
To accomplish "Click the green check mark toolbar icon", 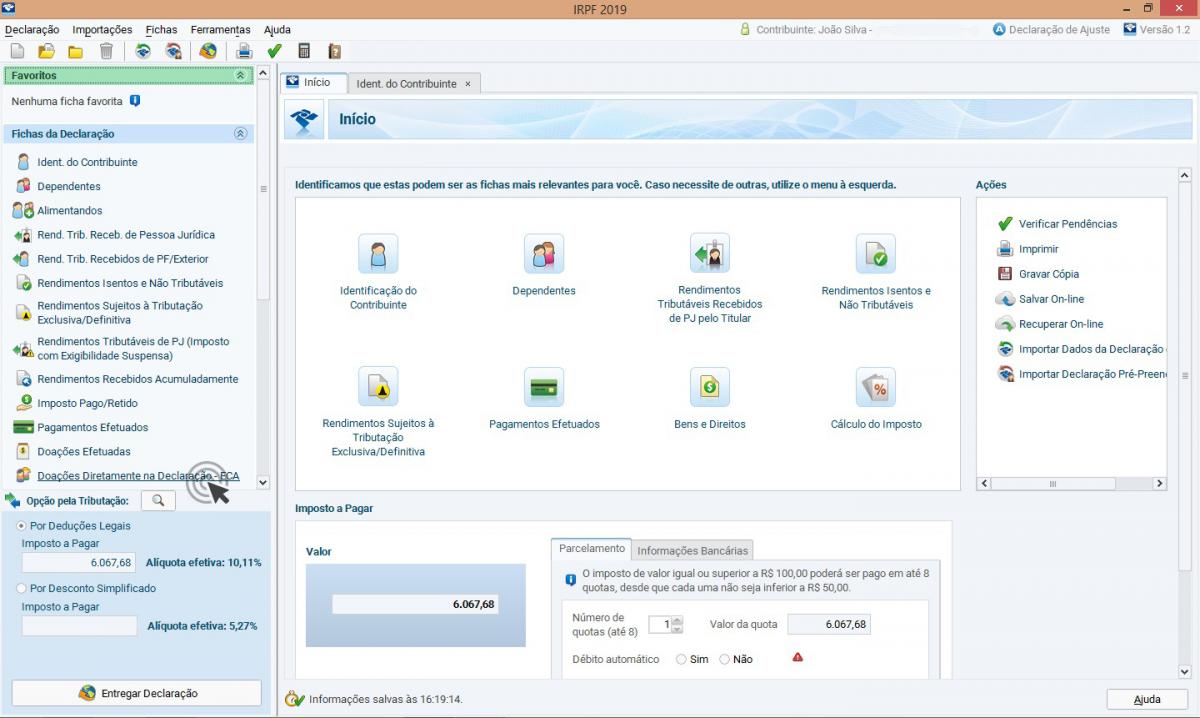I will (x=275, y=51).
